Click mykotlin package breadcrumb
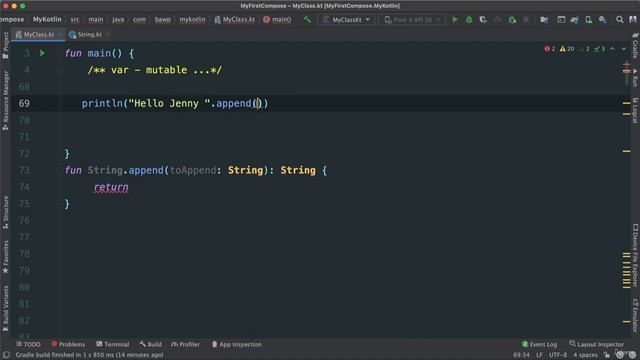Viewport: 640px width, 360px height. click(192, 19)
